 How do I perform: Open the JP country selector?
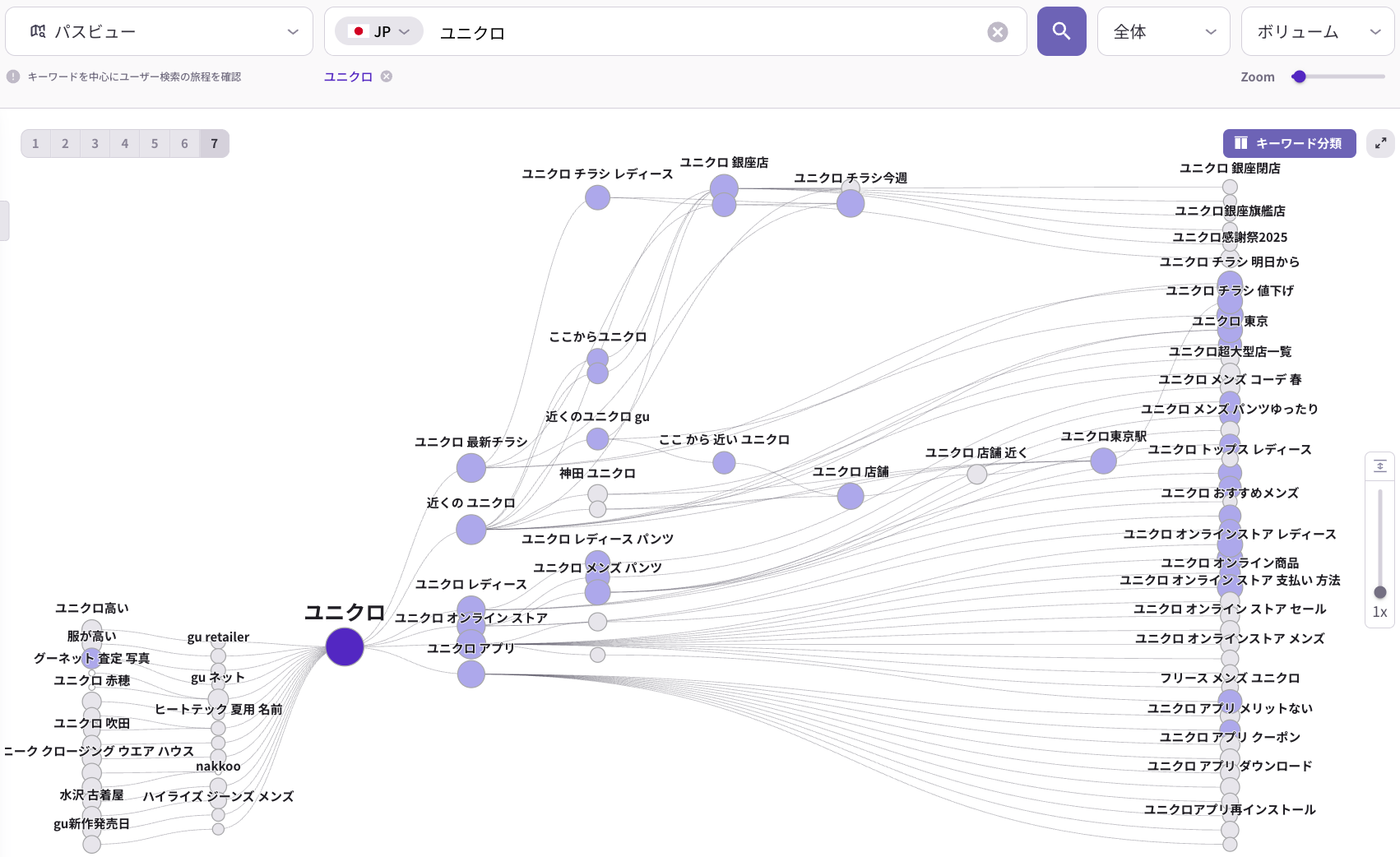pyautogui.click(x=379, y=31)
